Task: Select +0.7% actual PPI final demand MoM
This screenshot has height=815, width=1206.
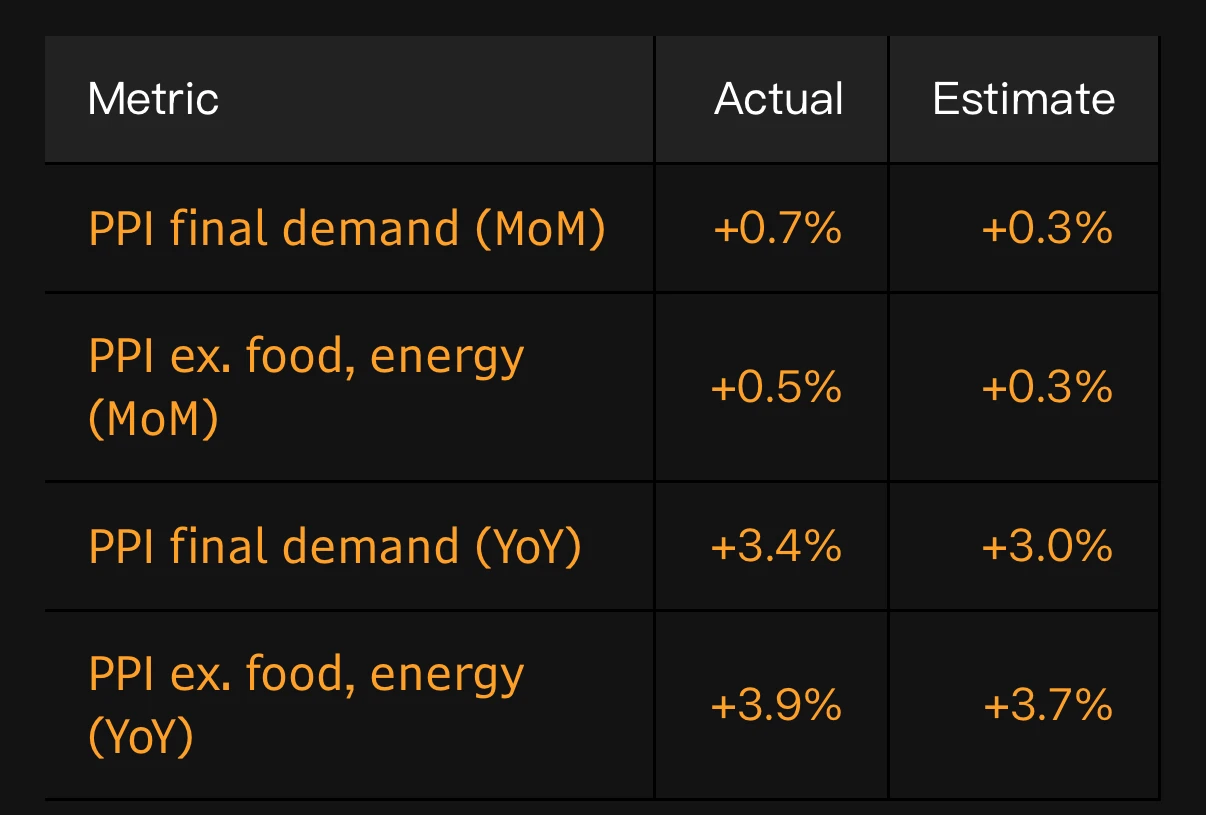Action: pos(777,229)
